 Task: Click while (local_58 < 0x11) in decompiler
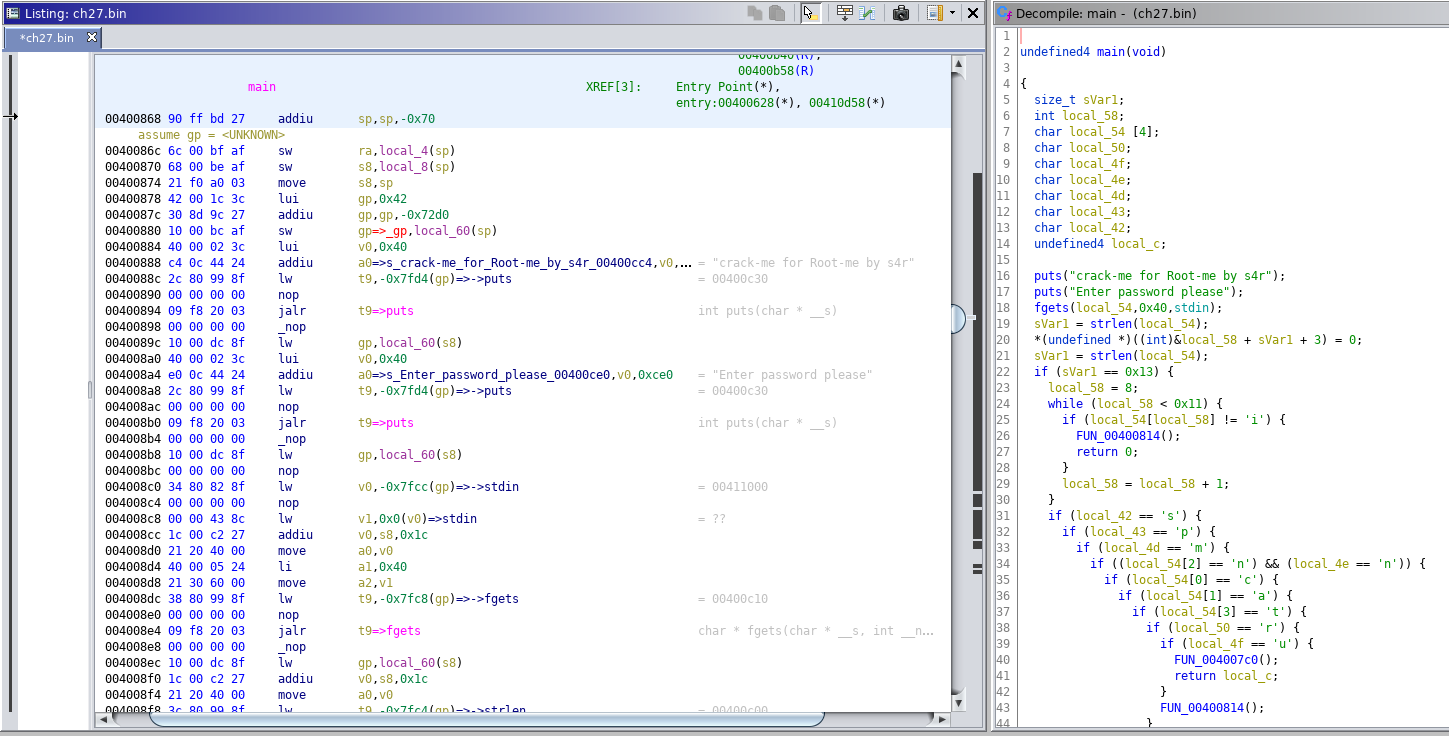pos(1135,404)
